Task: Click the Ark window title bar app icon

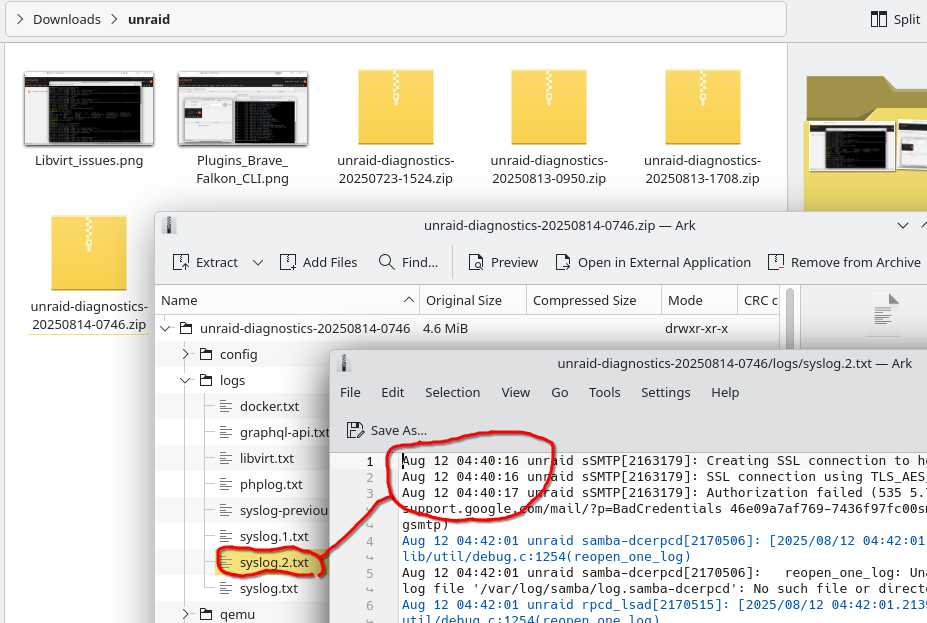Action: pyautogui.click(x=169, y=225)
